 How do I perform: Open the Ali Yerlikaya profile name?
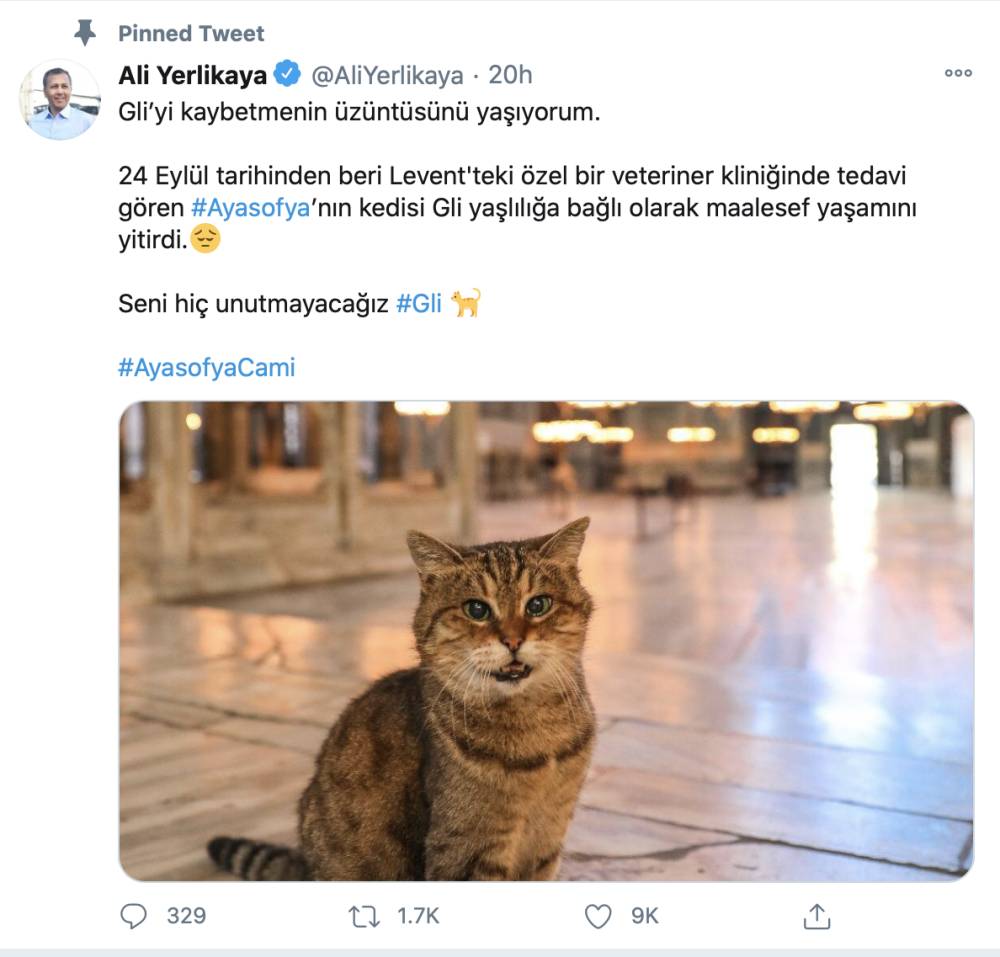[193, 75]
